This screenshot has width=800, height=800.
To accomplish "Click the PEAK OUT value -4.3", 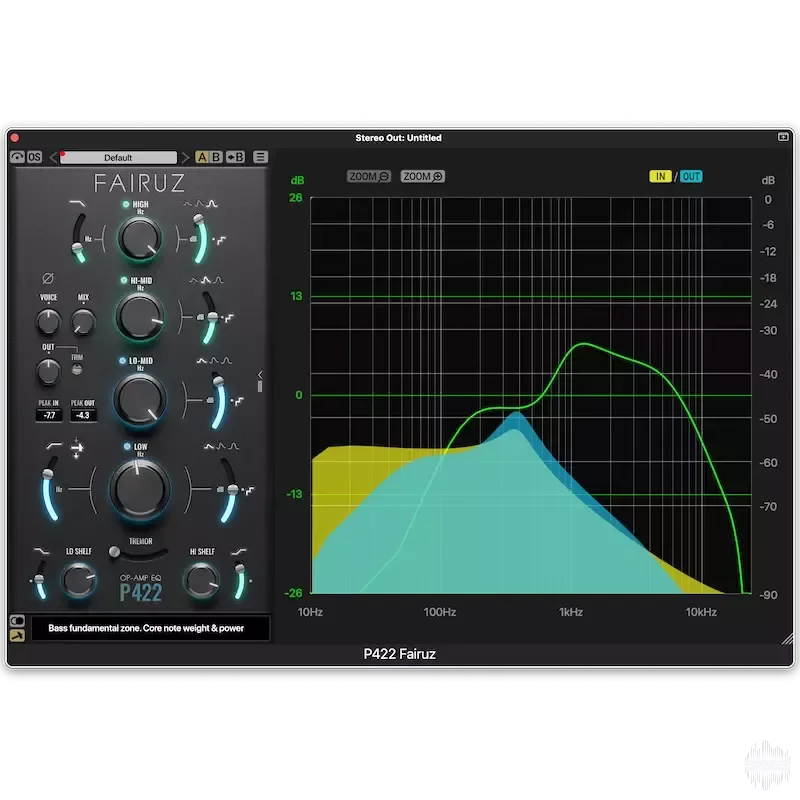I will click(83, 415).
